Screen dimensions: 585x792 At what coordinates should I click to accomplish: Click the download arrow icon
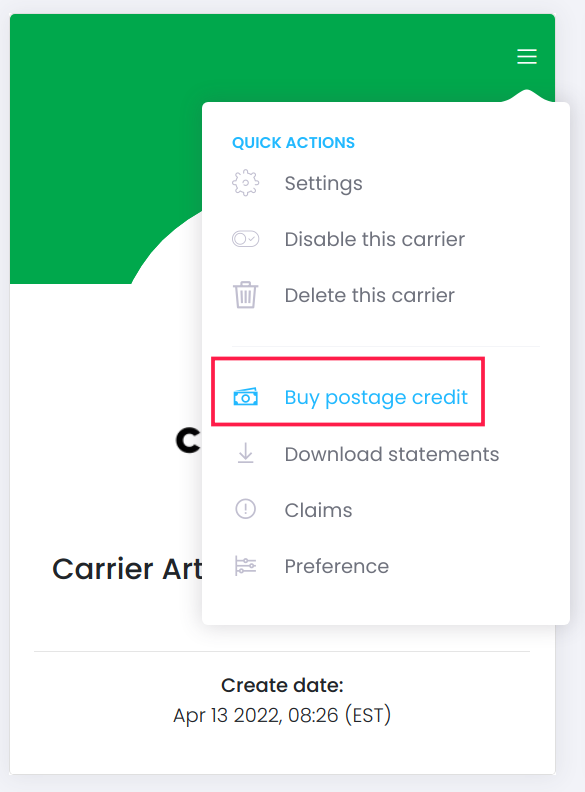[x=246, y=453]
